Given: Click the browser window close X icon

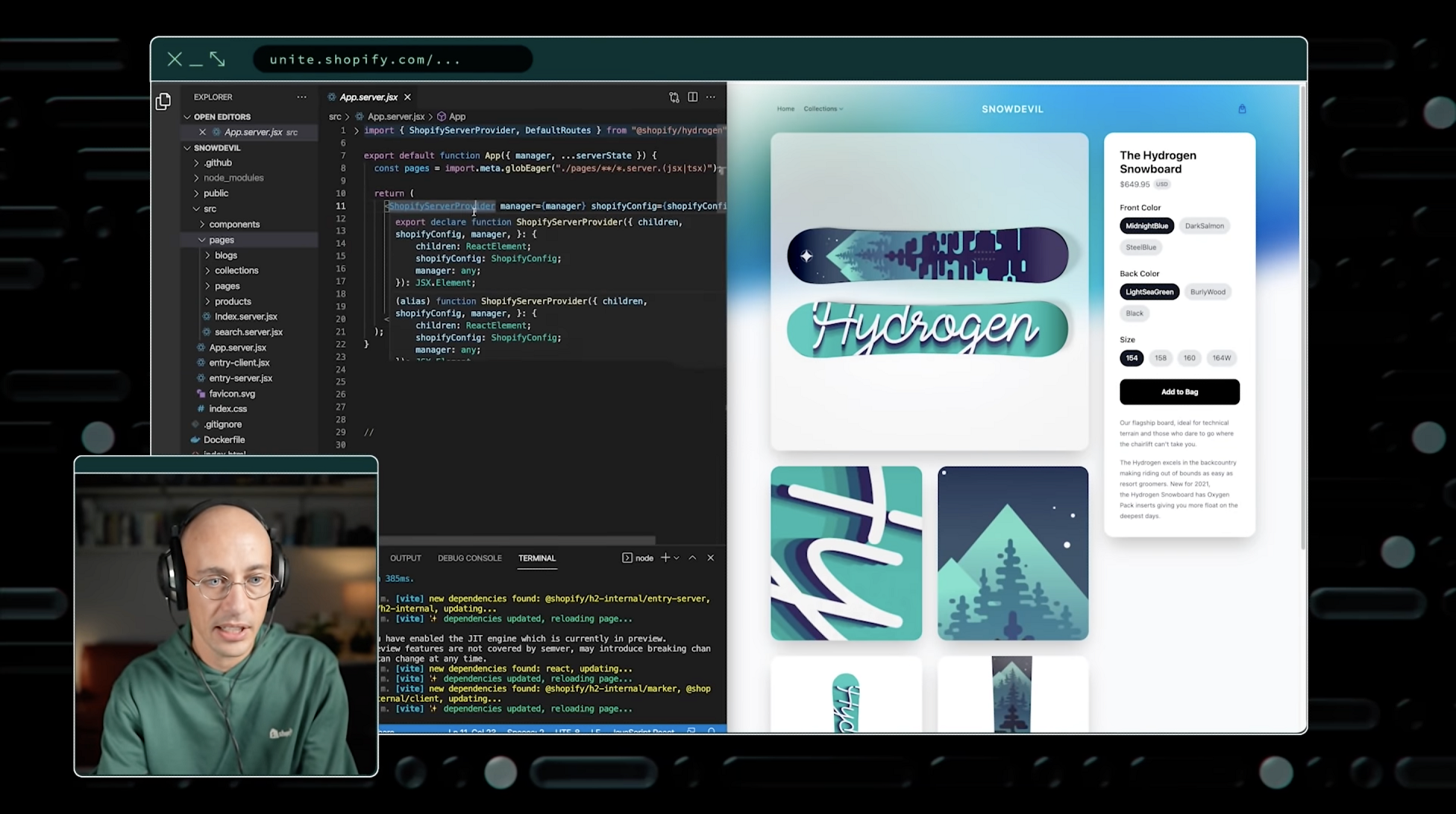Looking at the screenshot, I should tap(174, 59).
